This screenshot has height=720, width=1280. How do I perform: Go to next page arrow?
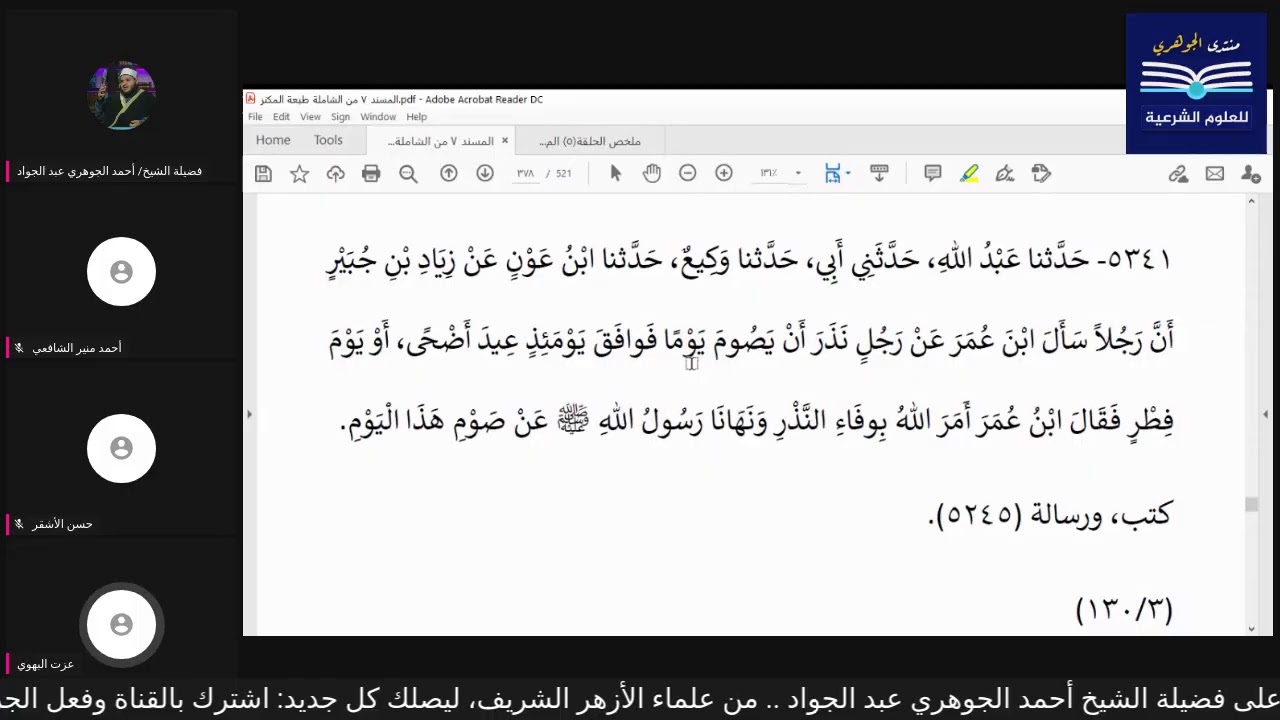point(485,173)
